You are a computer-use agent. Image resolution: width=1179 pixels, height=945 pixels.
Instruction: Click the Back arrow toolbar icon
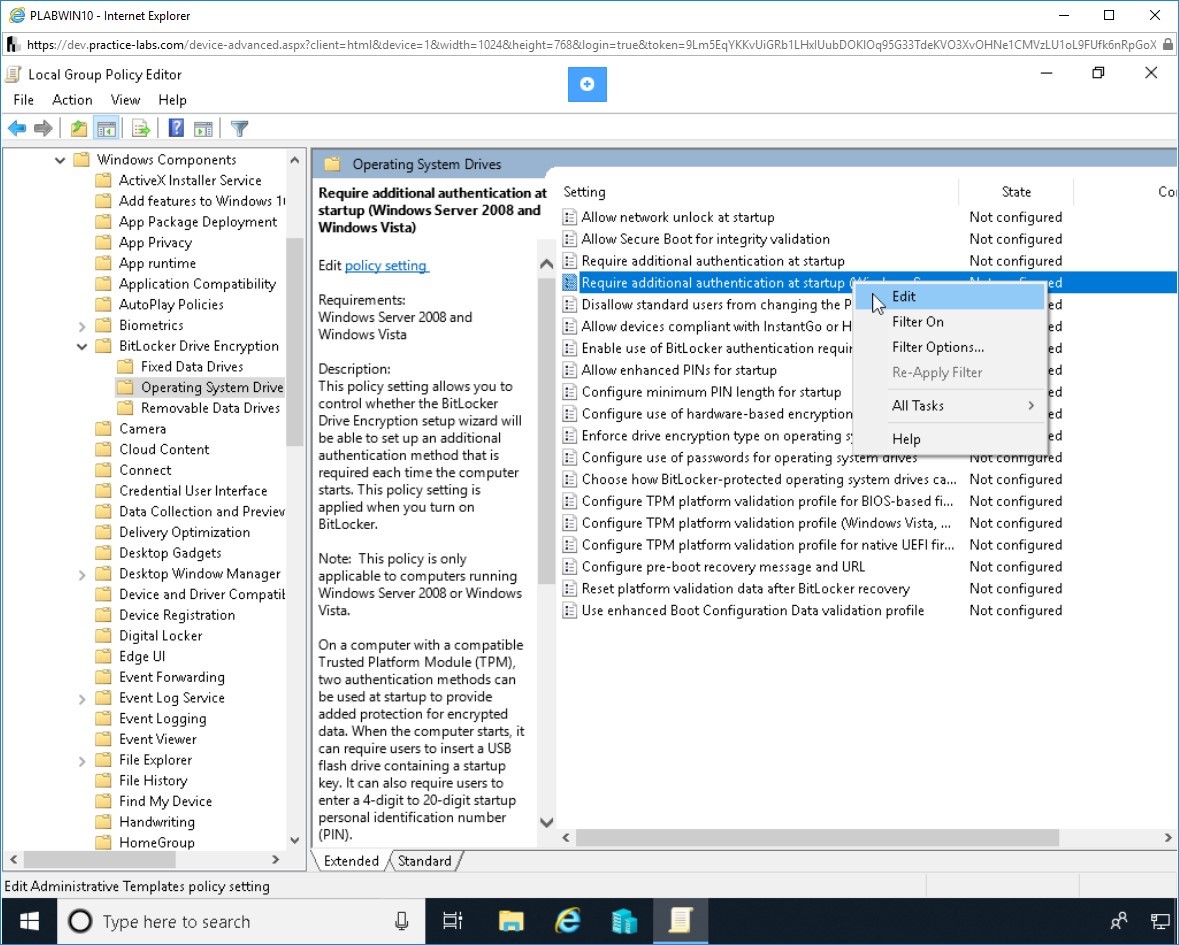click(x=17, y=129)
